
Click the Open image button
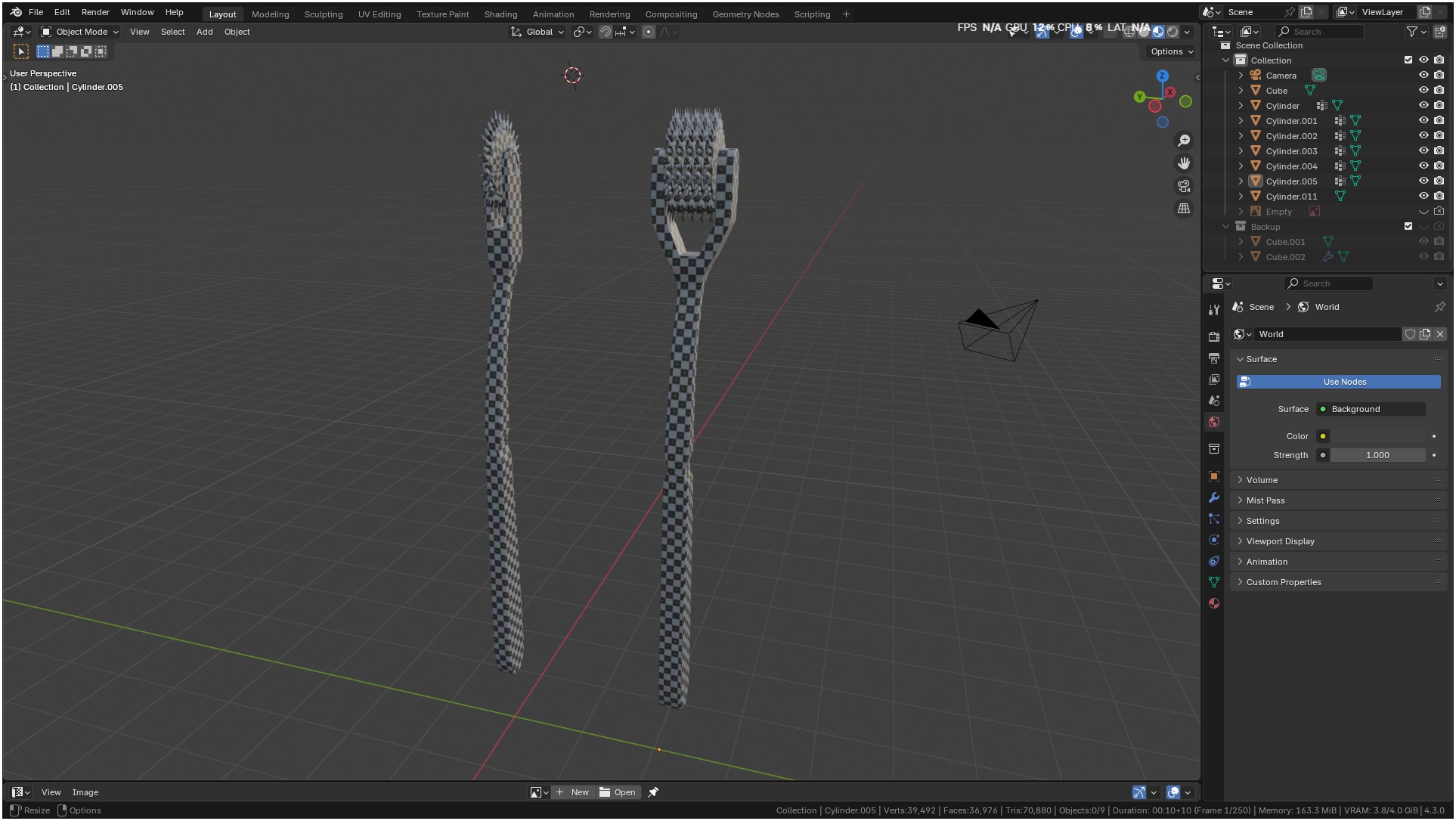618,792
